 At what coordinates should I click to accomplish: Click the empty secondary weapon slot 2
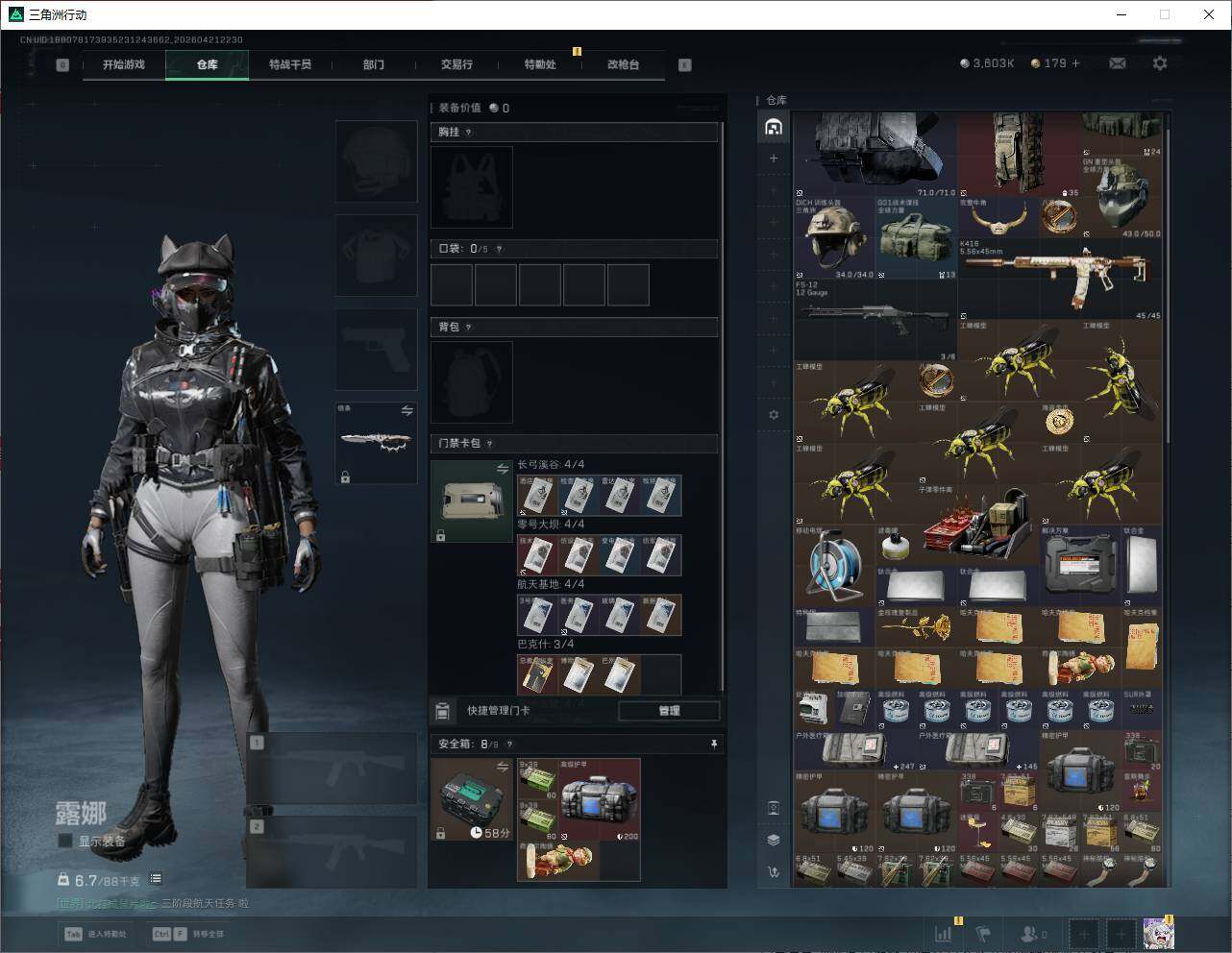332,852
